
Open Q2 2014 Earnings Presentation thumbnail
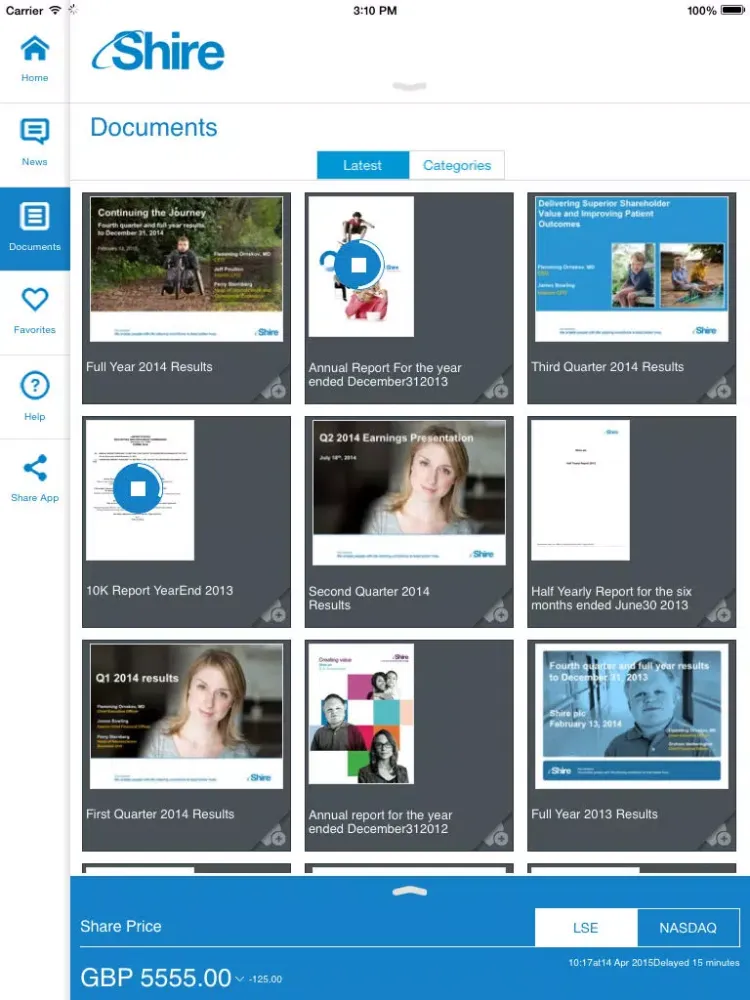coord(409,492)
